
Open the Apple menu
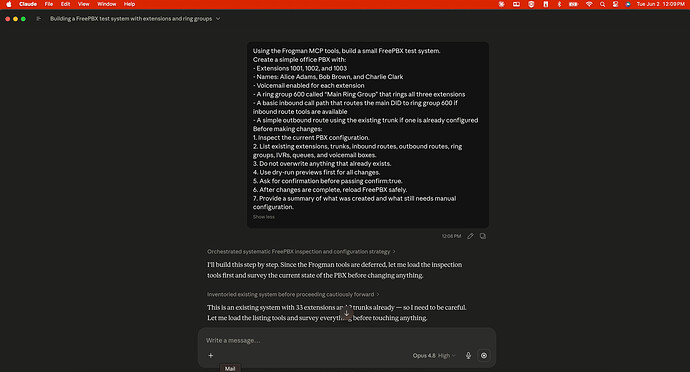[9, 4]
